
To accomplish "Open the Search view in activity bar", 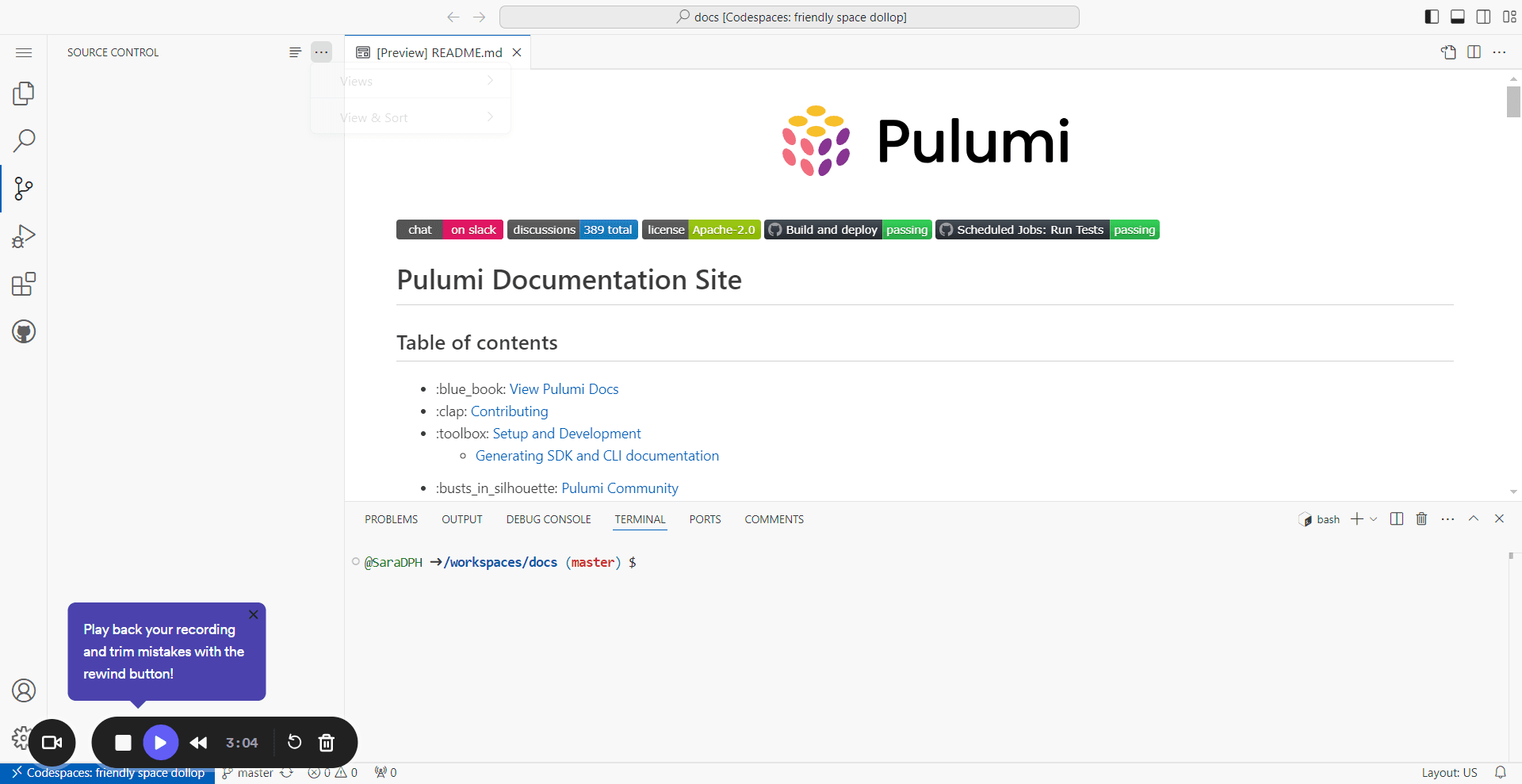I will pyautogui.click(x=24, y=141).
